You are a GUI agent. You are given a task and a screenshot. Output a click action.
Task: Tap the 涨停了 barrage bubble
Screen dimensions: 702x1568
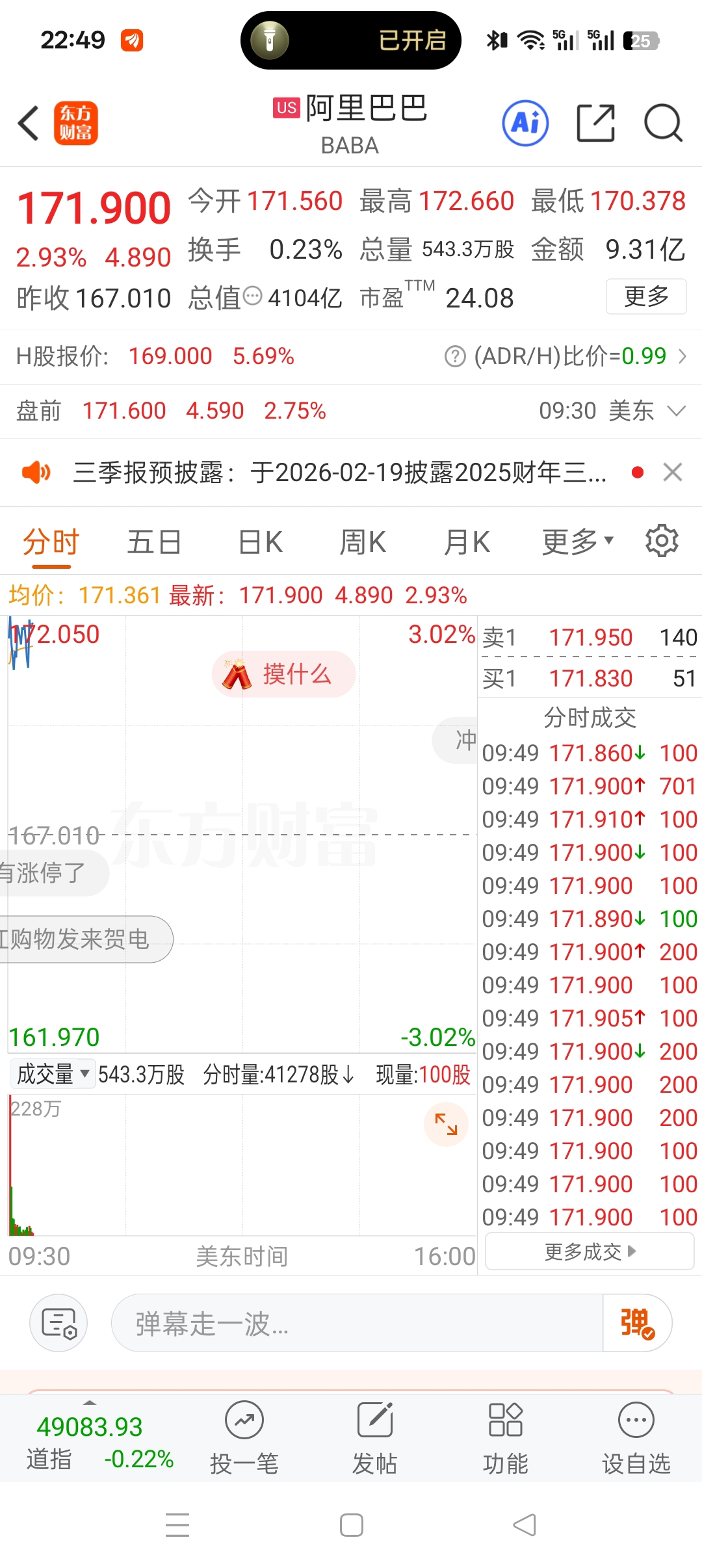(x=53, y=872)
